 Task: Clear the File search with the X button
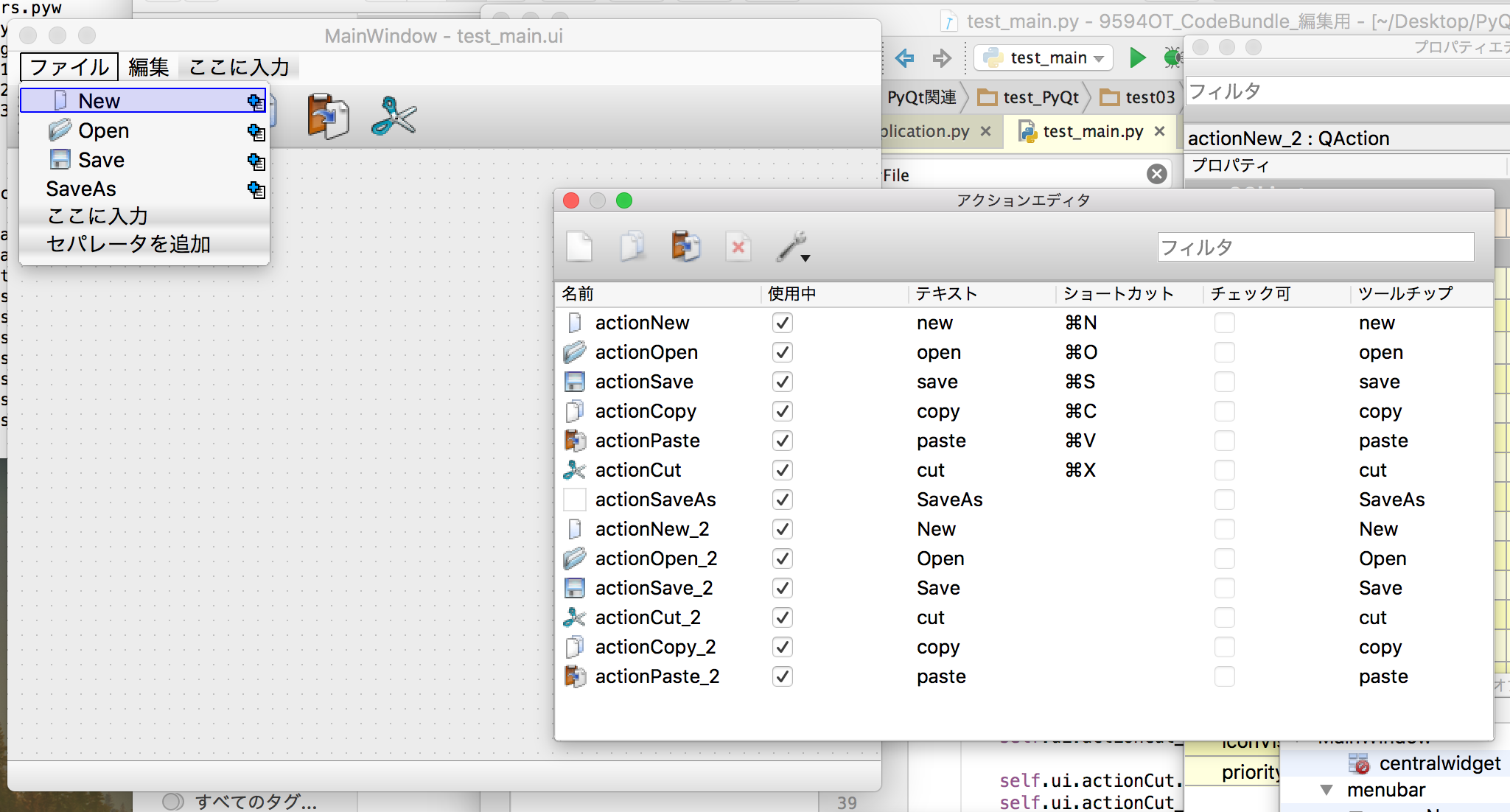pos(1155,174)
